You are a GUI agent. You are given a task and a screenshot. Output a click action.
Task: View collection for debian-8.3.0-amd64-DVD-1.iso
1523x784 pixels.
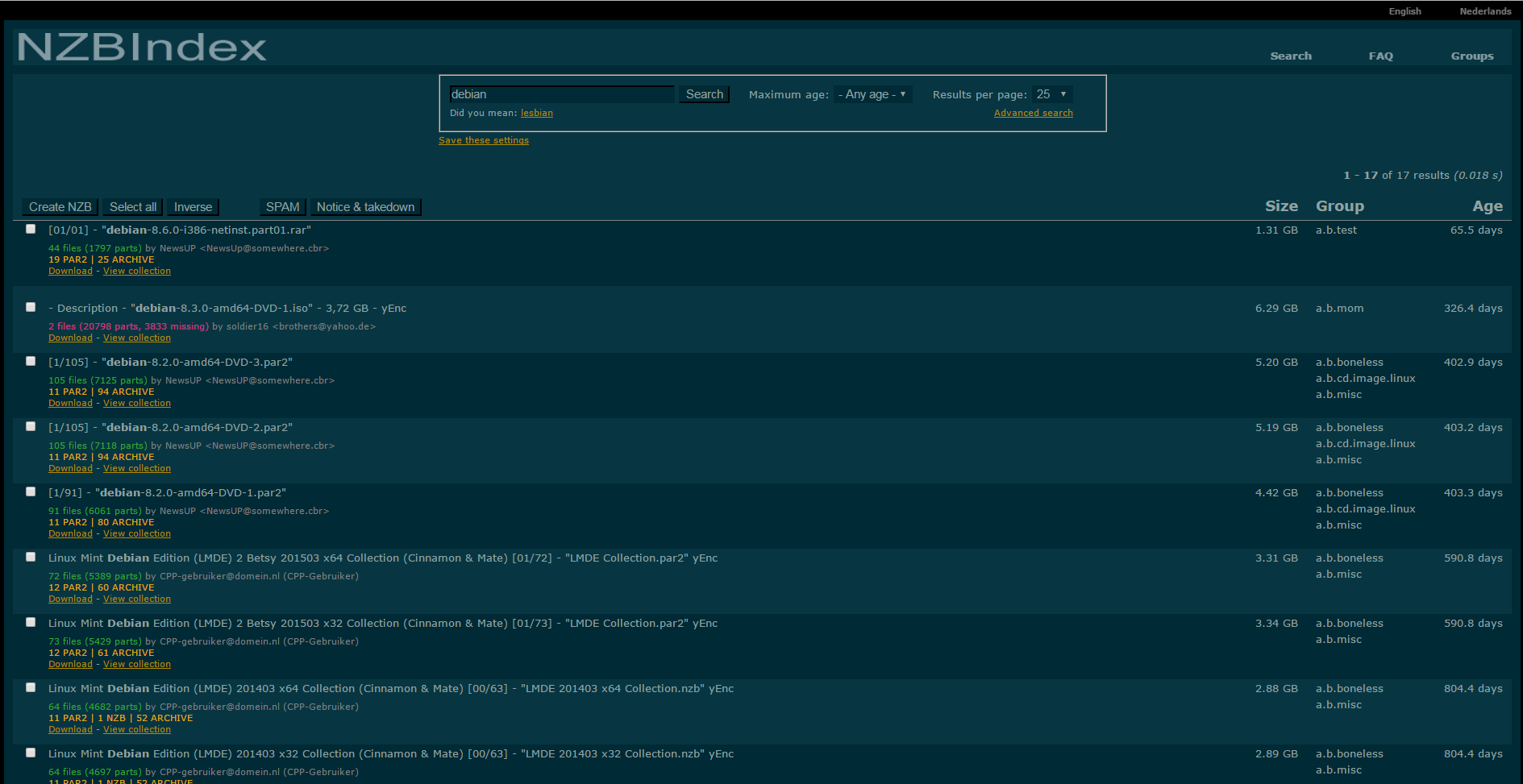point(137,338)
